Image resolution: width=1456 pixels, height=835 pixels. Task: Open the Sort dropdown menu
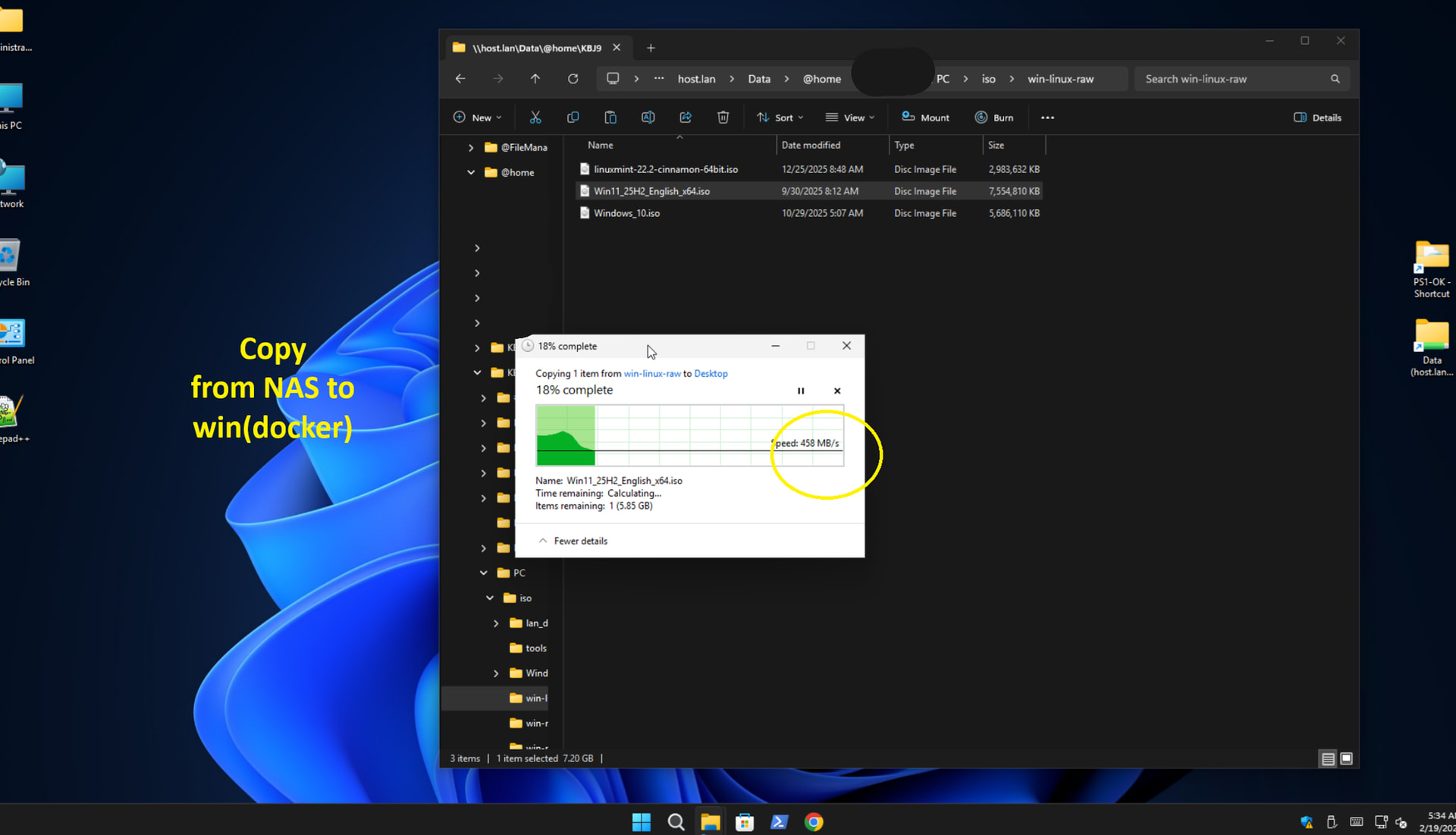(780, 118)
